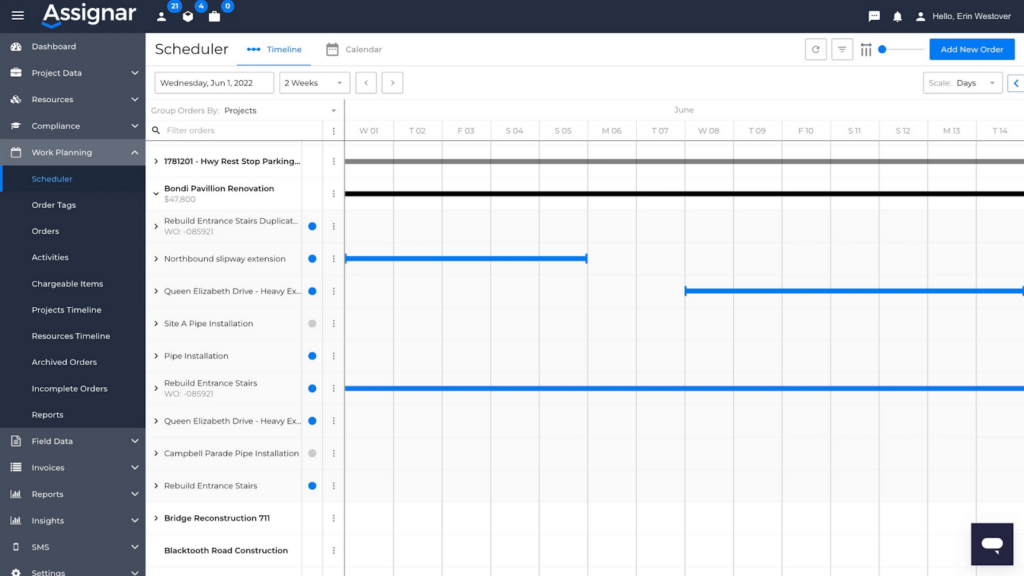Screen dimensions: 1024x576
Task: Refresh the scheduler timeline
Action: click(815, 48)
